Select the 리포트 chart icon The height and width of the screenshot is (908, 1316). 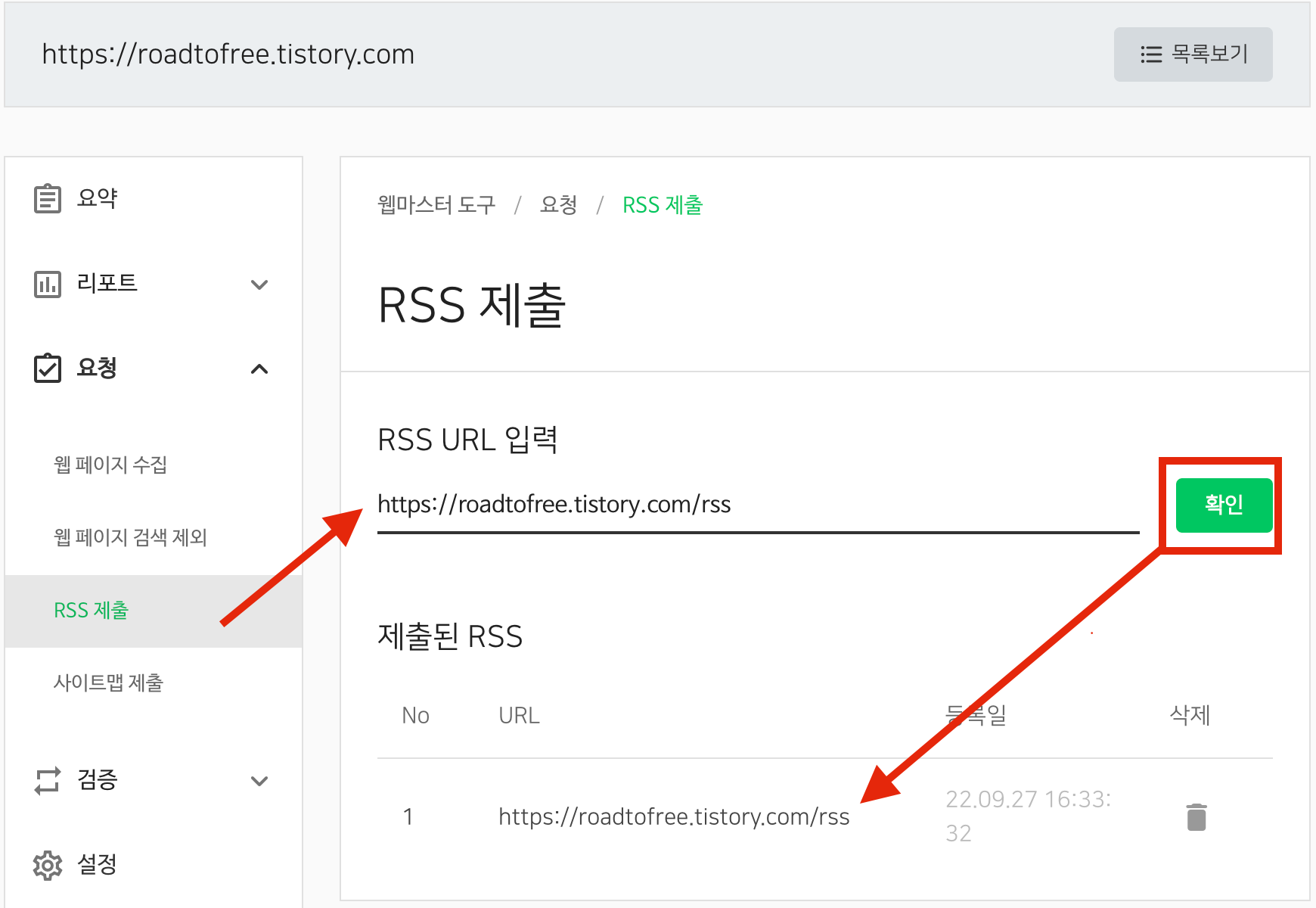[47, 285]
